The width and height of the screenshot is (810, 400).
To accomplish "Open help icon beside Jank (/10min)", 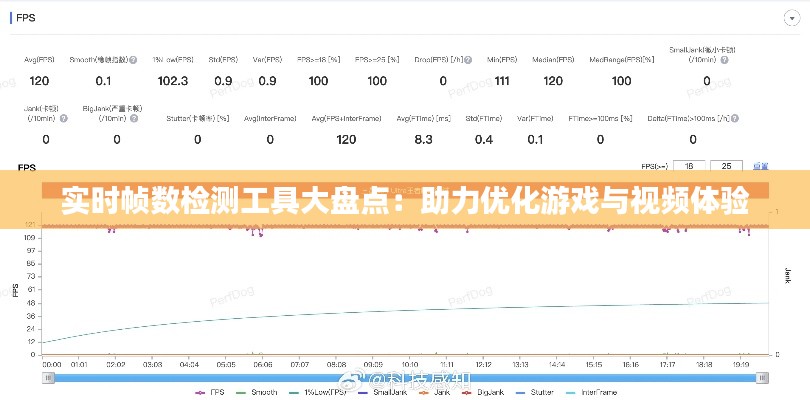I will pyautogui.click(x=64, y=118).
